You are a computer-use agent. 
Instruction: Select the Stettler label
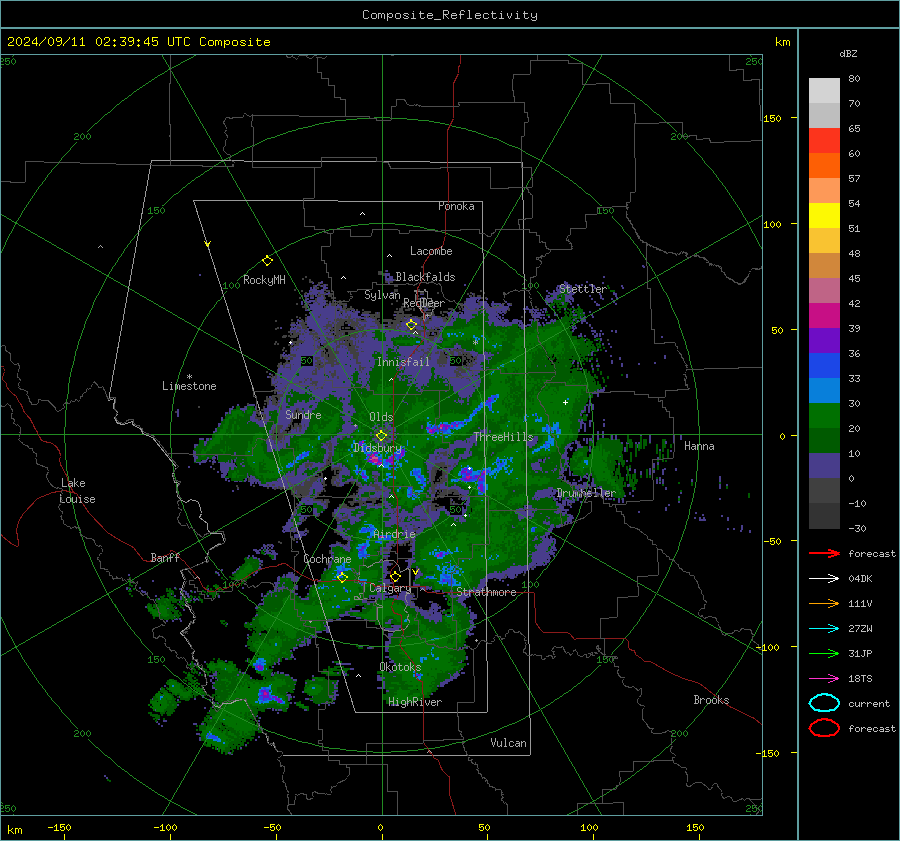pyautogui.click(x=583, y=289)
